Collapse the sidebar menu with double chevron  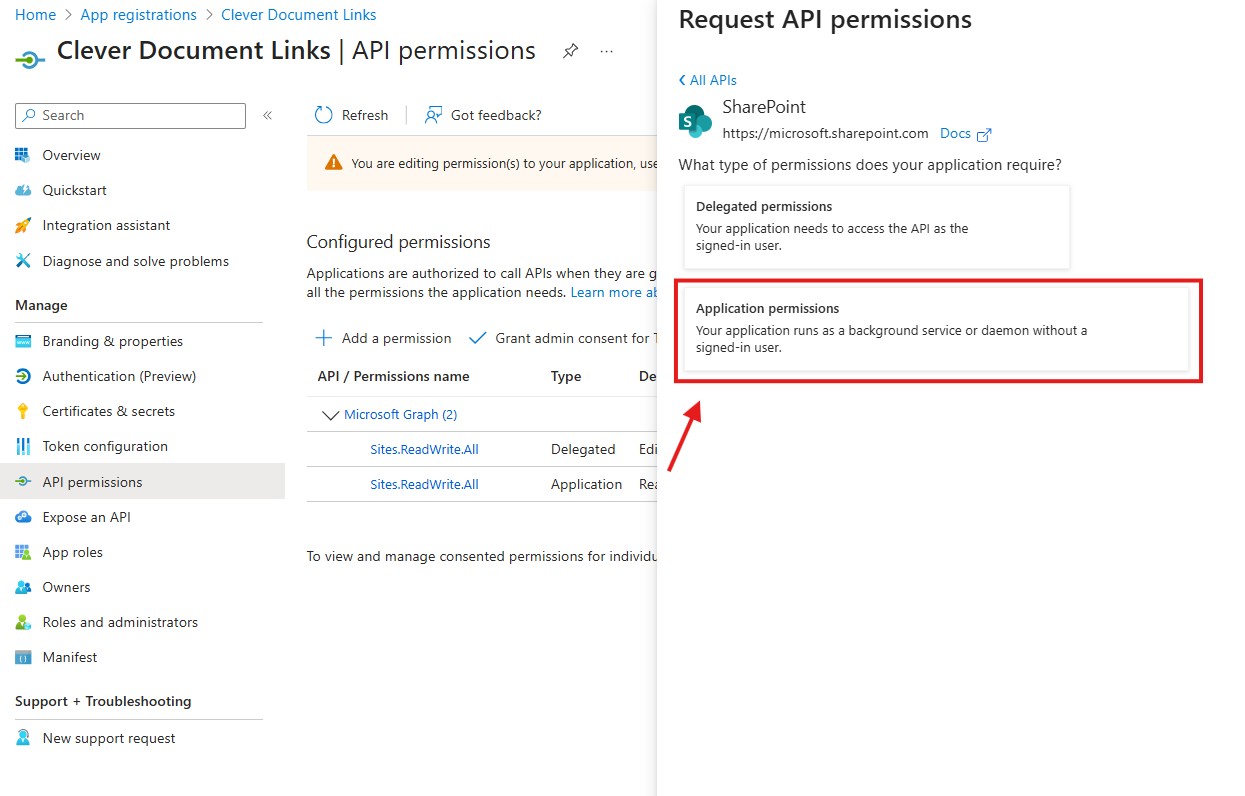coord(268,116)
